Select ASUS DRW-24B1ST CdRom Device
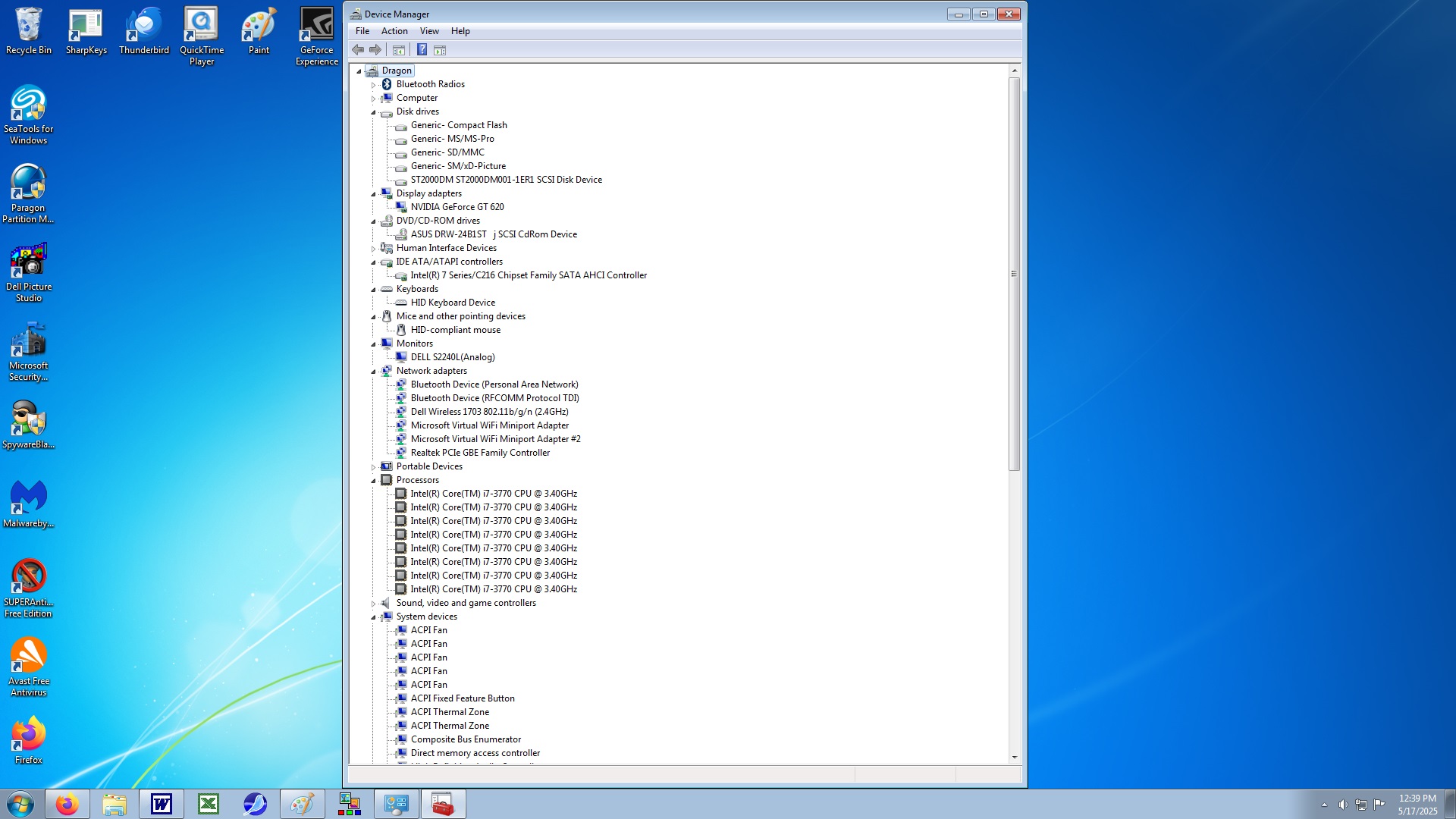The height and width of the screenshot is (819, 1456). (494, 234)
